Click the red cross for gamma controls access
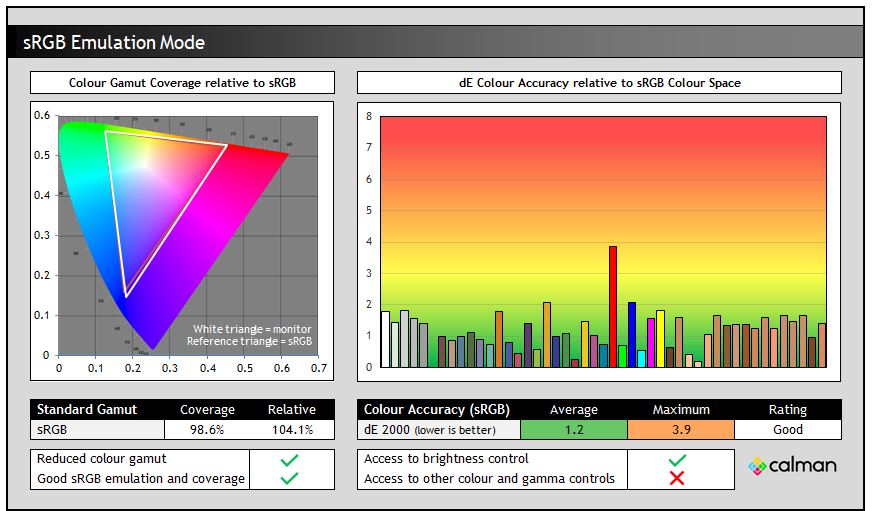 pyautogui.click(x=677, y=478)
